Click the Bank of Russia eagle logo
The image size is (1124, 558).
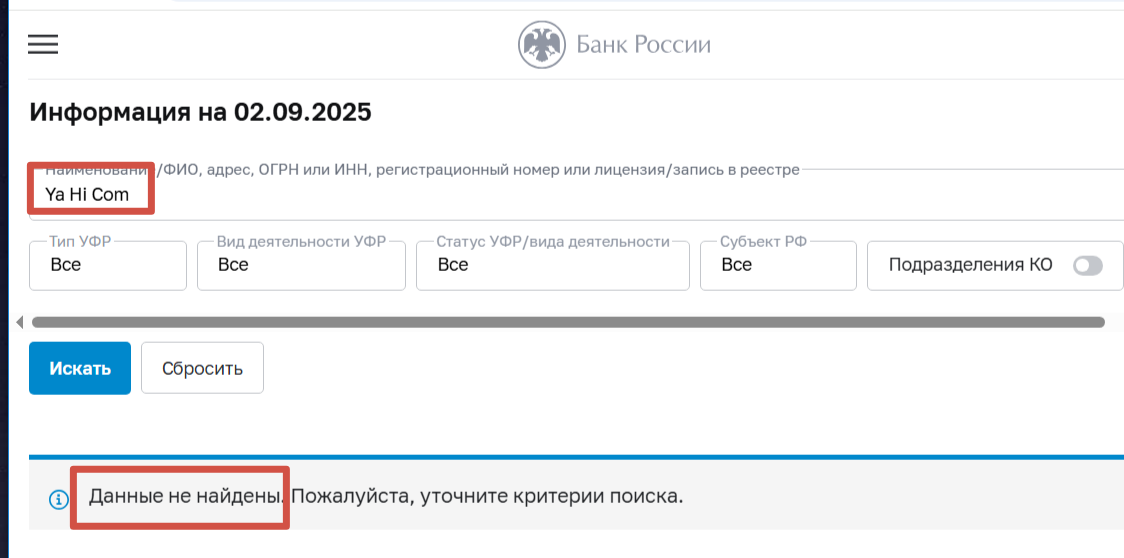[x=541, y=44]
